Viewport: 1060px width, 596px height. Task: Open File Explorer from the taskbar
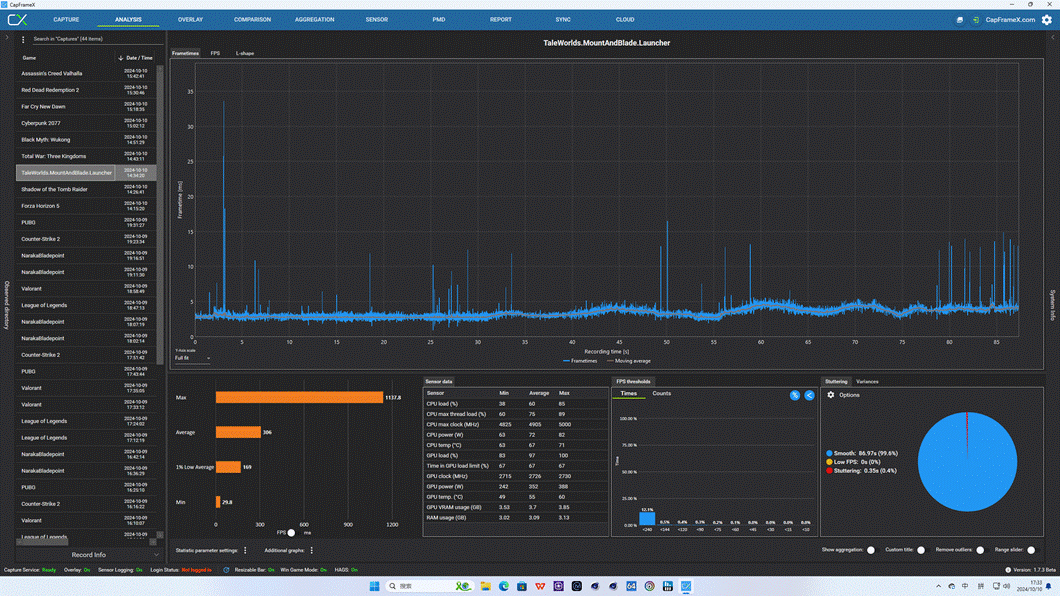pos(485,586)
